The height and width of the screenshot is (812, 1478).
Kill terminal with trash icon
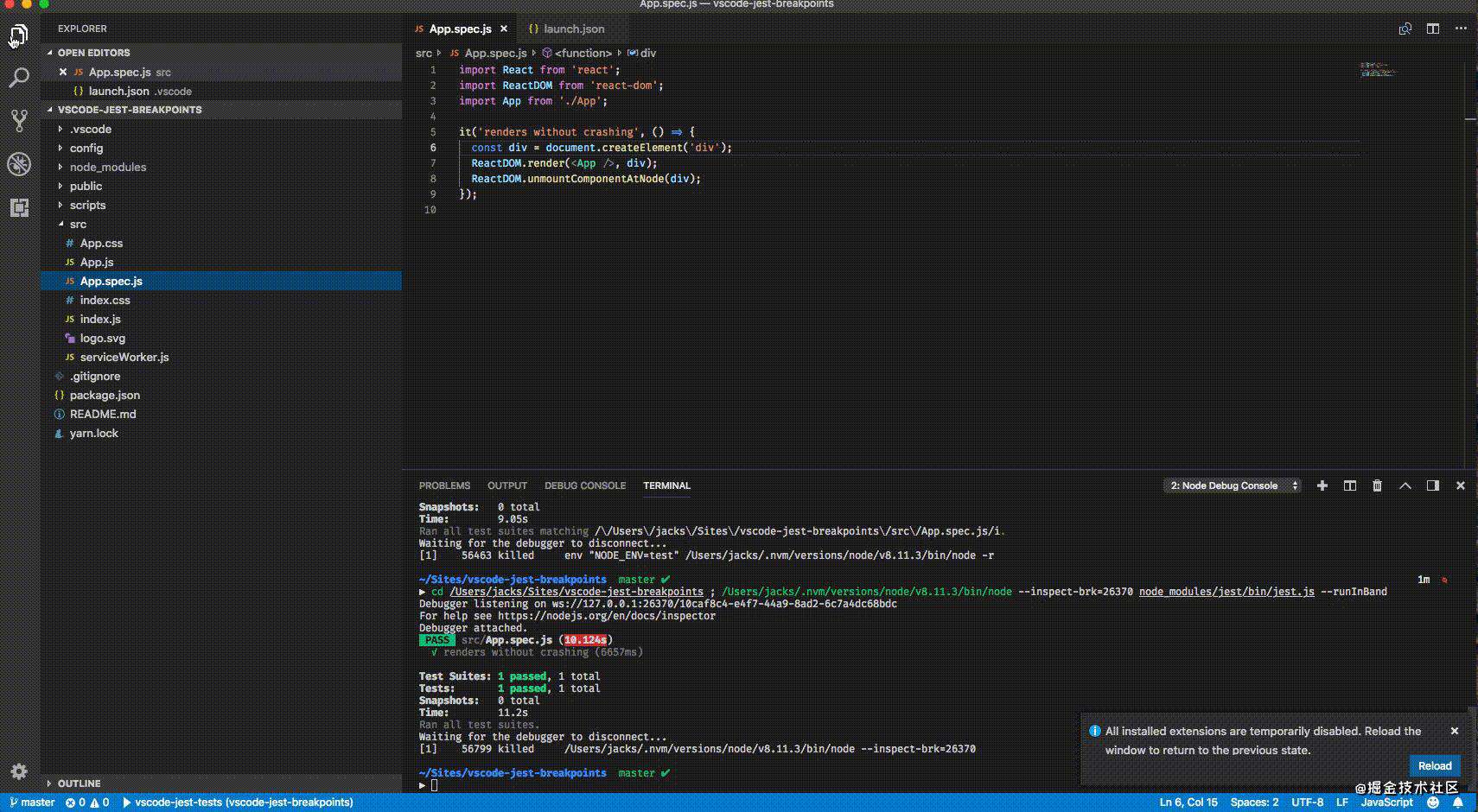click(x=1377, y=485)
